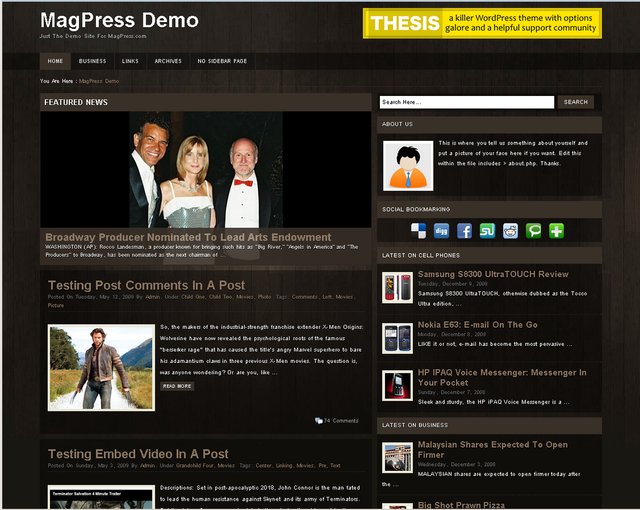Click the Latest On Cell Phones heading
640x510 pixels.
[x=421, y=255]
